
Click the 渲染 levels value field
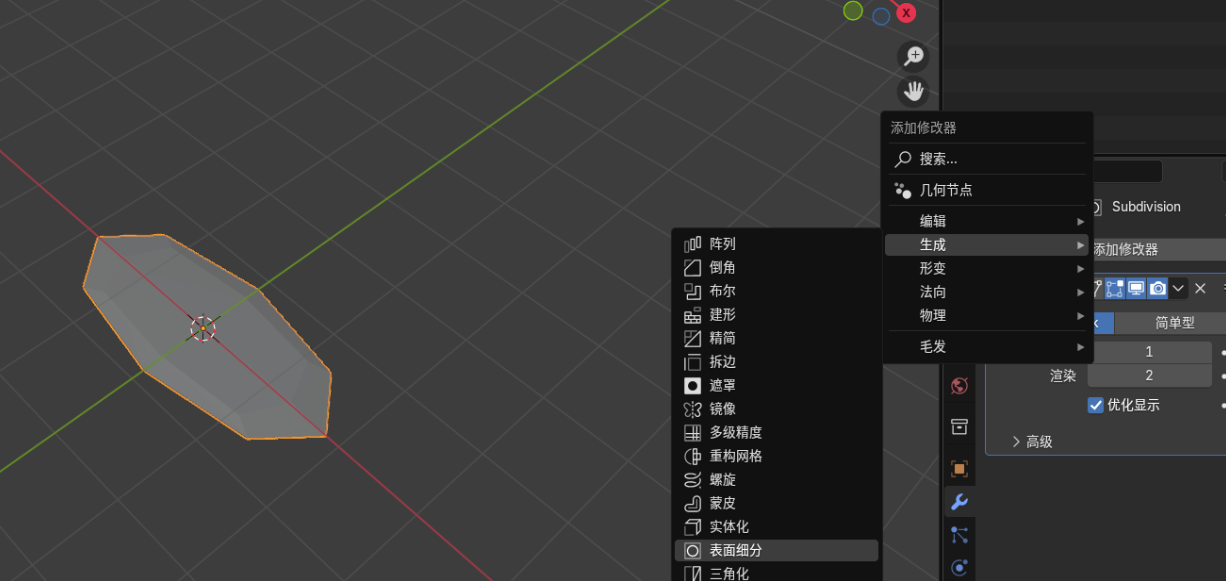coord(1149,375)
